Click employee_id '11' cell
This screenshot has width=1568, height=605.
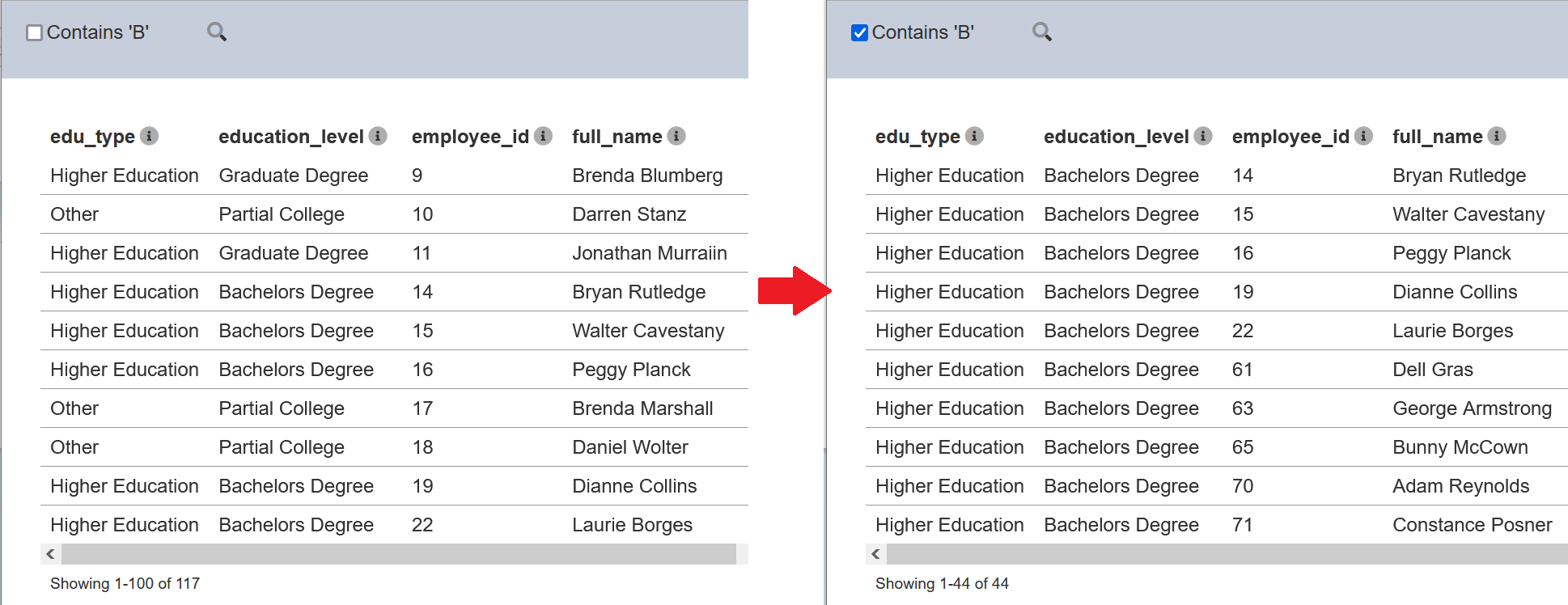coord(422,253)
